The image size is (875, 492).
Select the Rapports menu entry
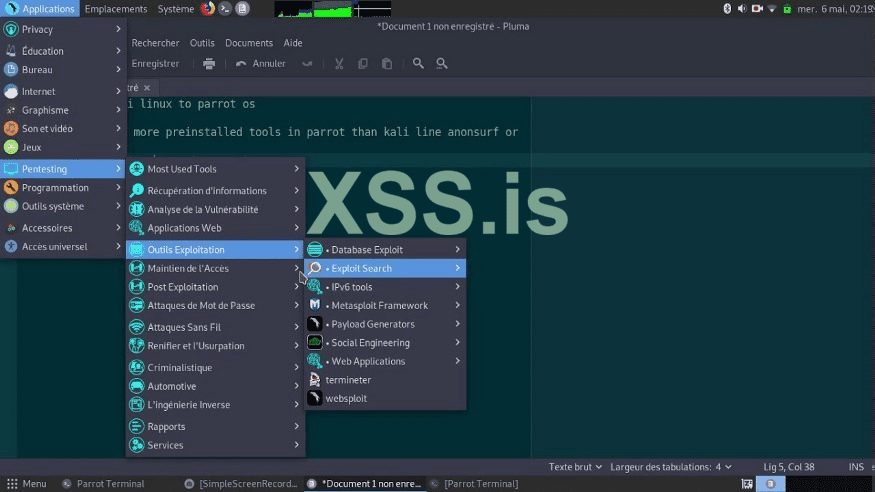pyautogui.click(x=215, y=426)
